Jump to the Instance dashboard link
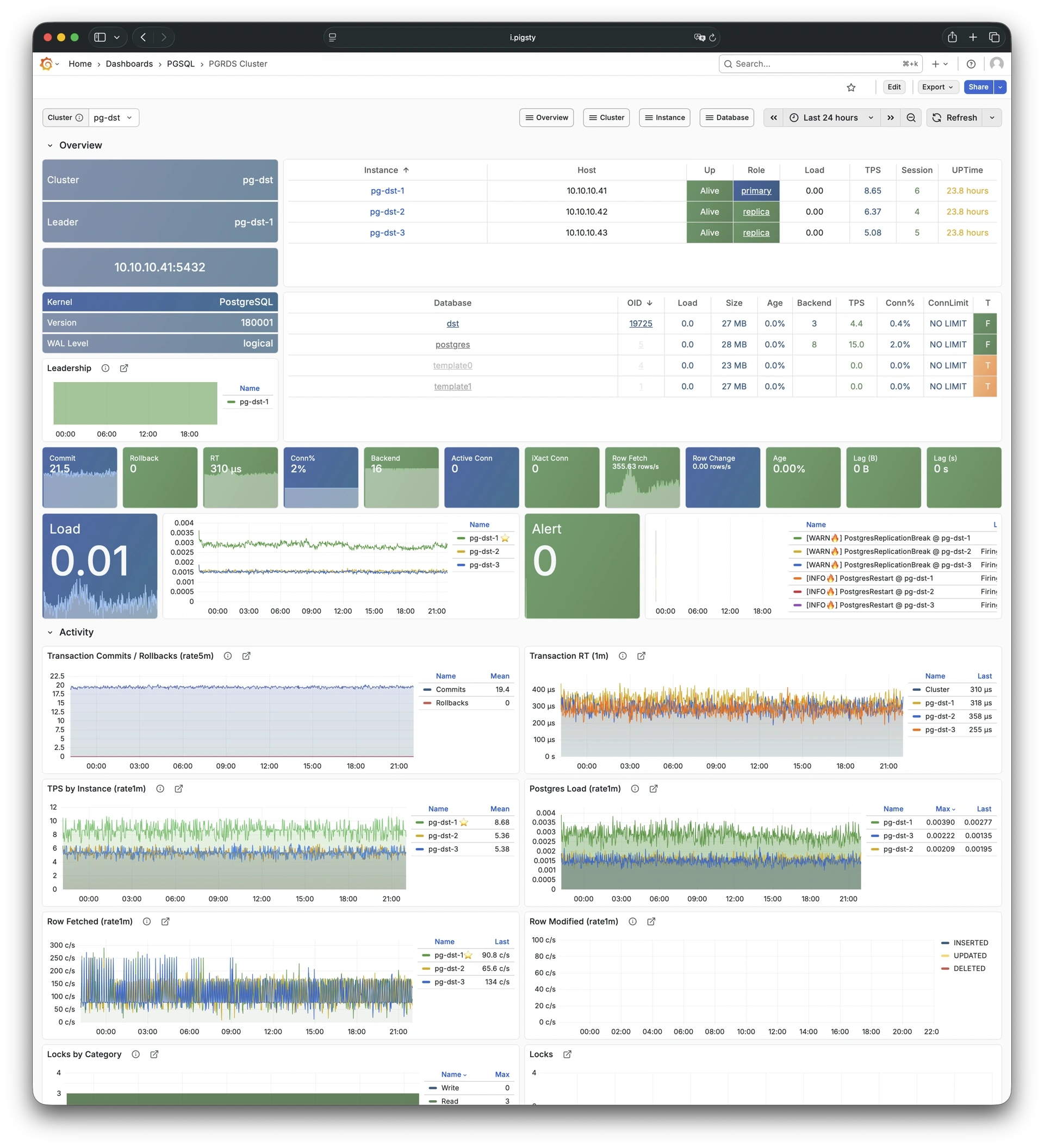The height and width of the screenshot is (1148, 1044). 664,118
